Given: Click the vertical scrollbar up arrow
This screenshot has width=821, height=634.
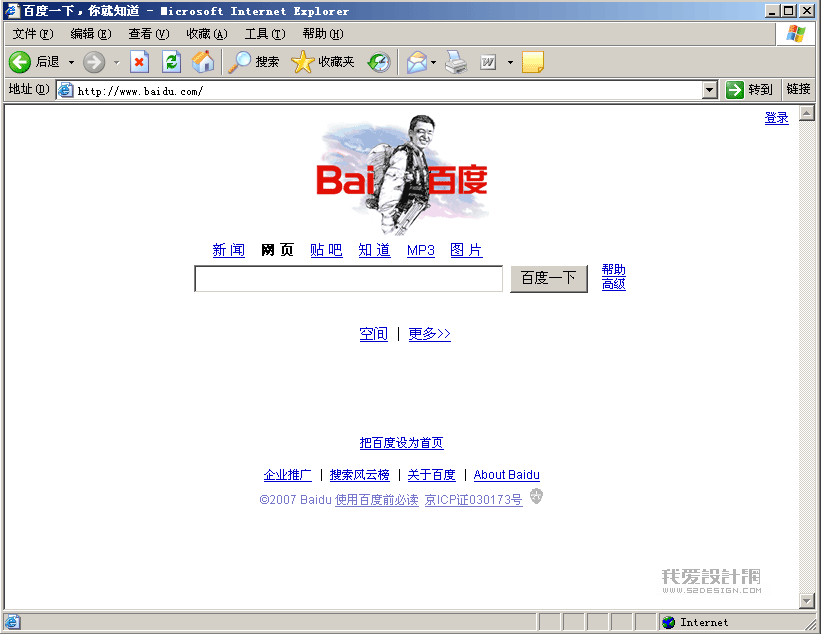Looking at the screenshot, I should tap(807, 113).
